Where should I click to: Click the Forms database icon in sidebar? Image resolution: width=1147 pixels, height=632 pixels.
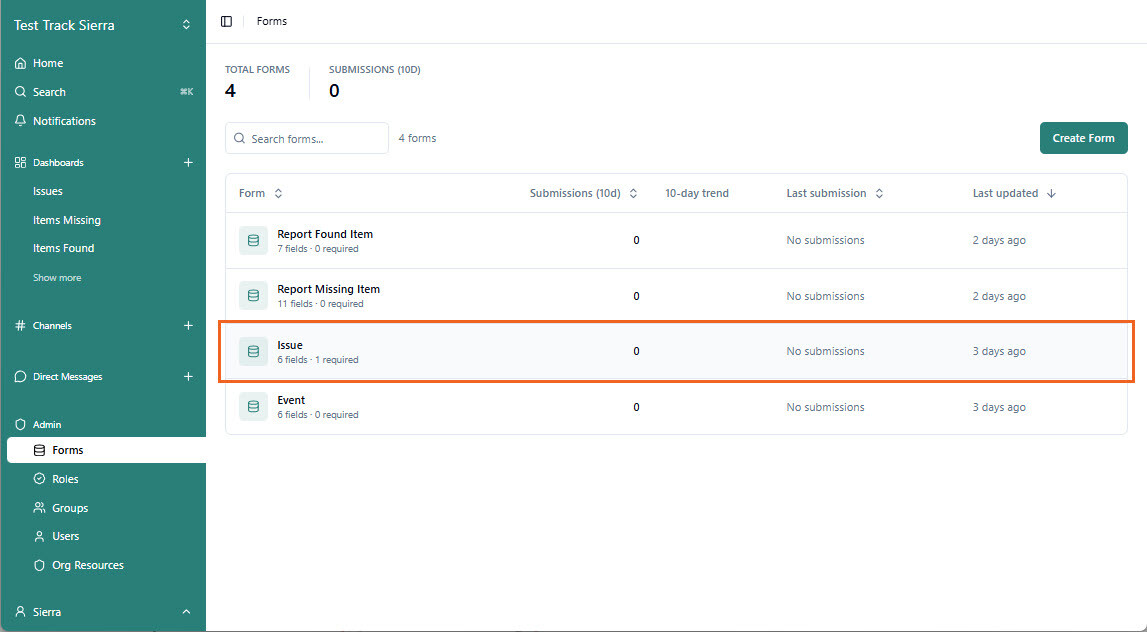click(40, 451)
